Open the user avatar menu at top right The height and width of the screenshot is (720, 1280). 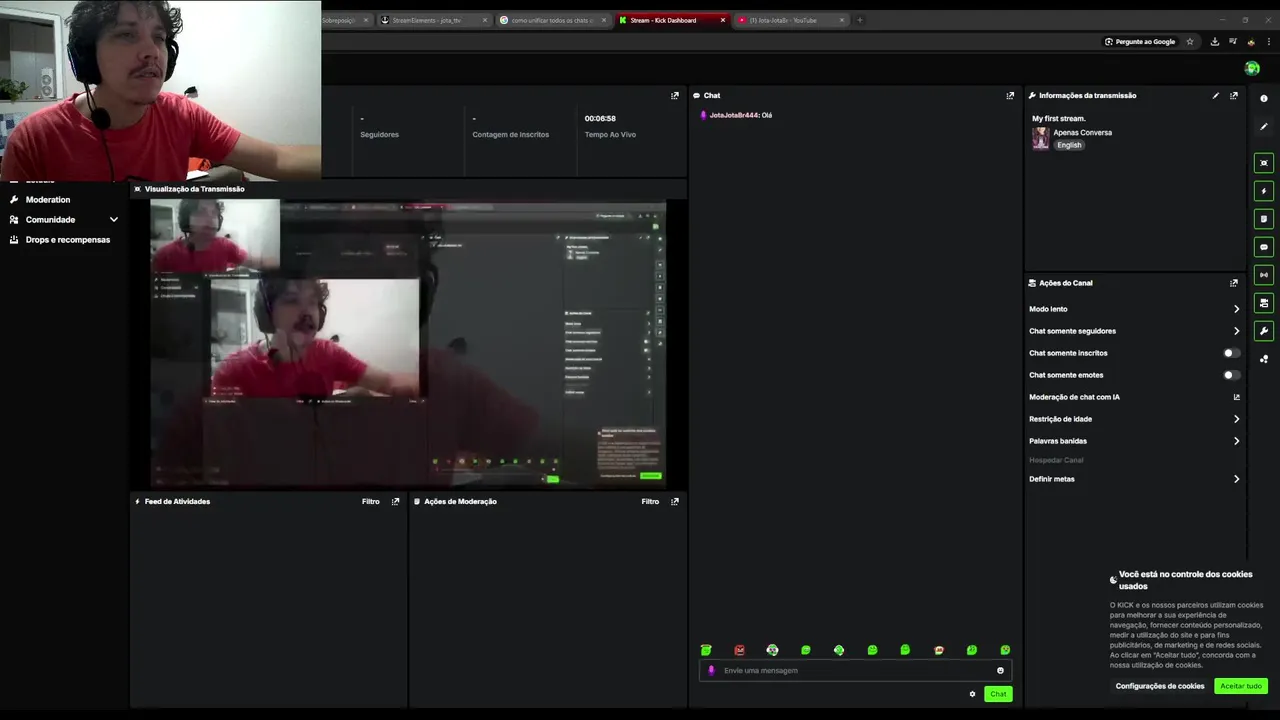(1252, 68)
